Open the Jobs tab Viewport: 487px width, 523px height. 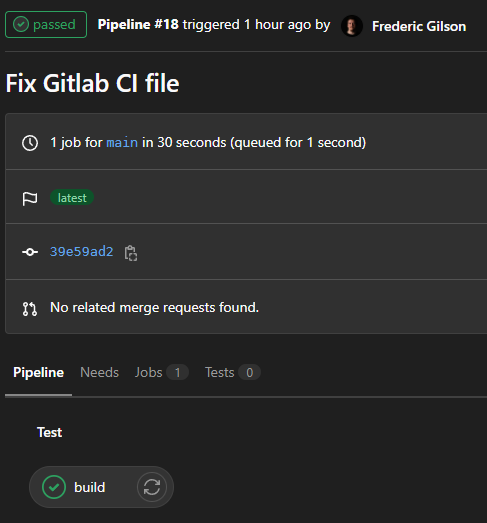click(x=161, y=372)
